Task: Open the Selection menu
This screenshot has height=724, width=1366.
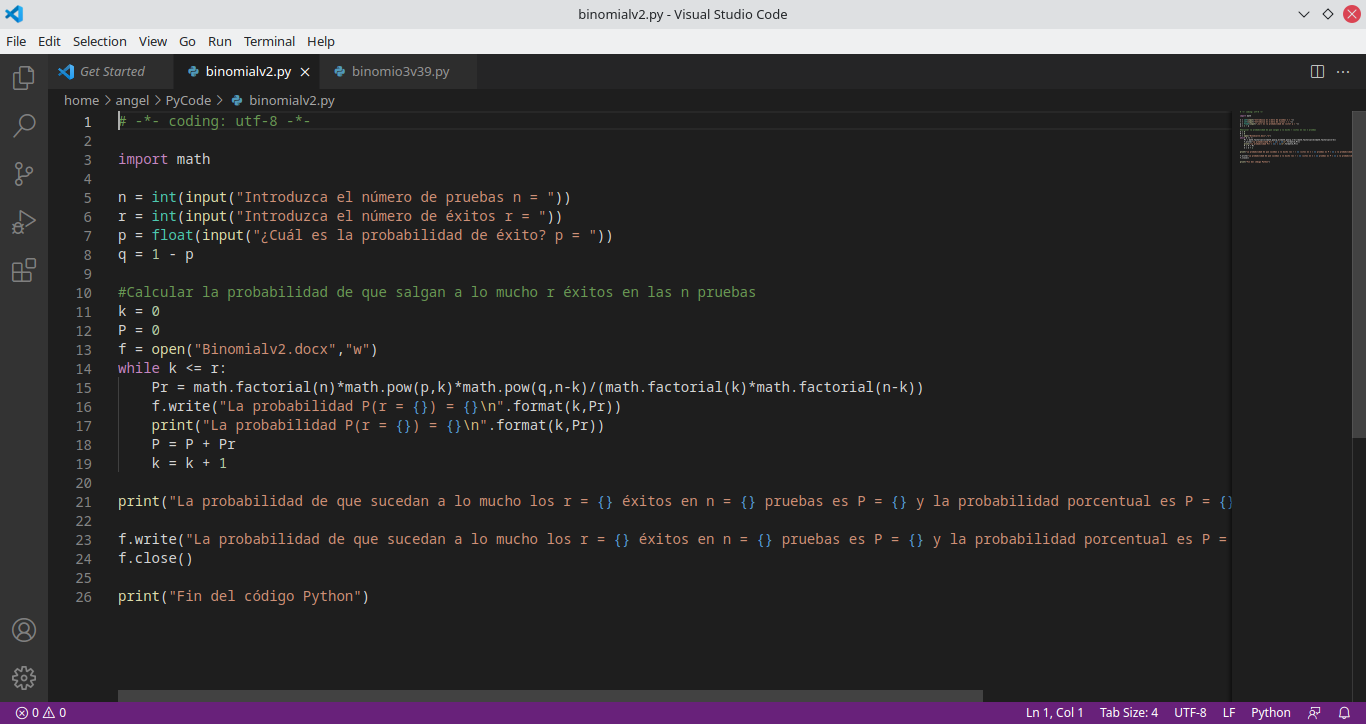Action: click(x=100, y=41)
